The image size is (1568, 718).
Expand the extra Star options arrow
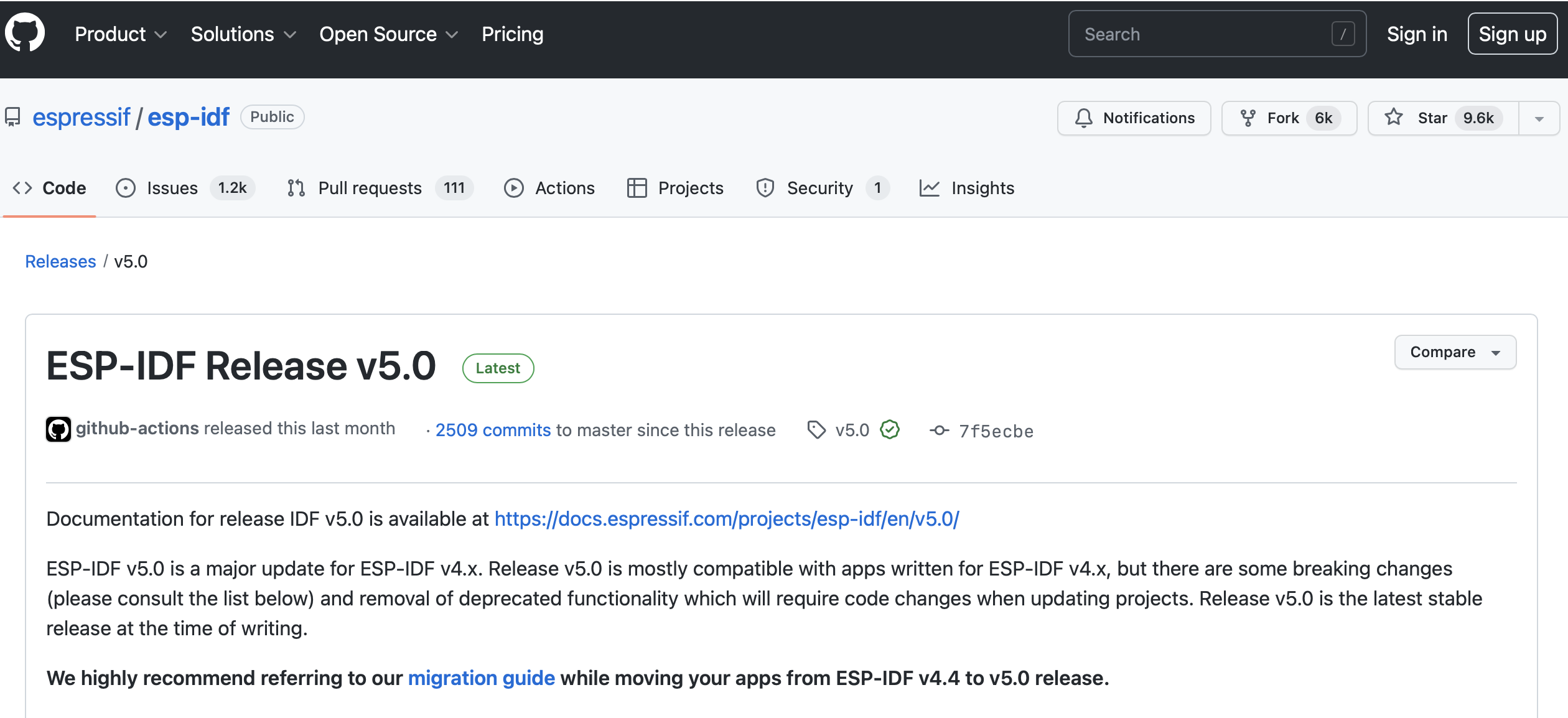coord(1539,118)
